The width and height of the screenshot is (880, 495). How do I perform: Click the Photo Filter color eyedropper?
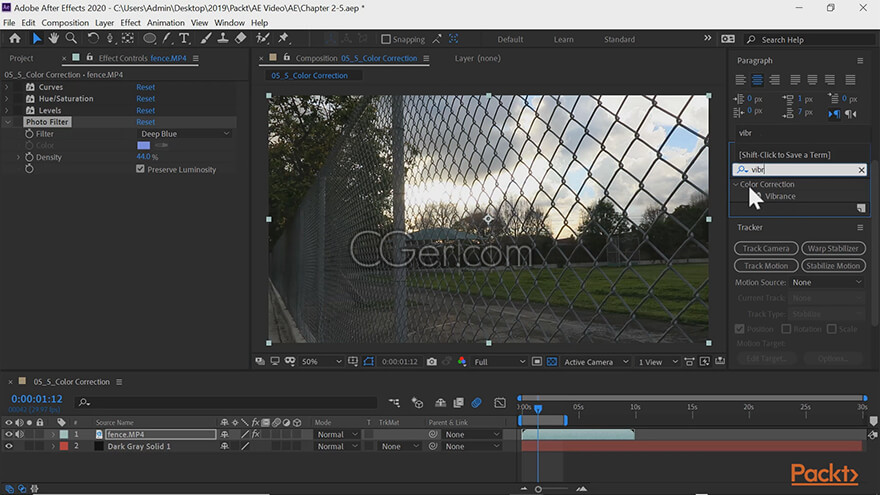[162, 145]
